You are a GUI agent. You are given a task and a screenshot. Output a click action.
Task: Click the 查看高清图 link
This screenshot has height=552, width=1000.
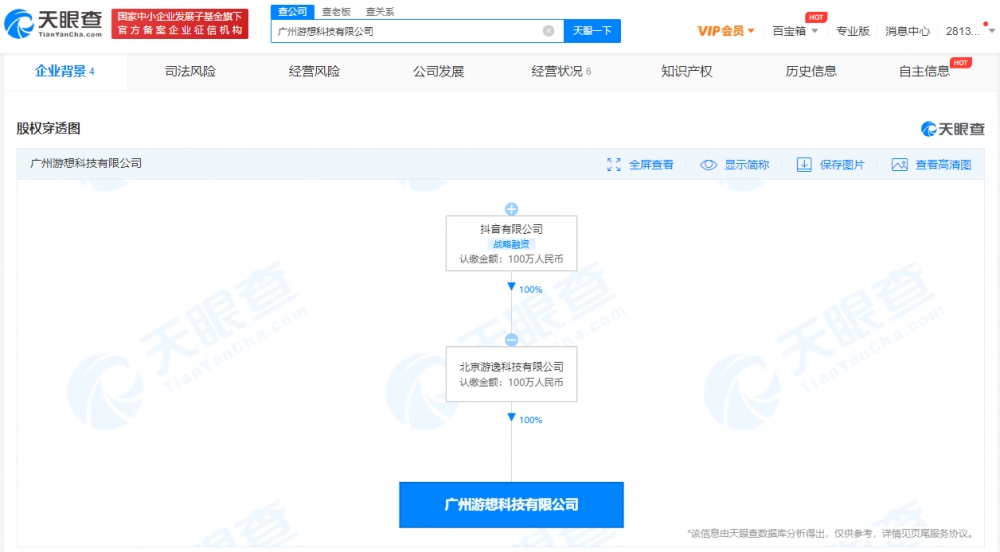pos(943,164)
